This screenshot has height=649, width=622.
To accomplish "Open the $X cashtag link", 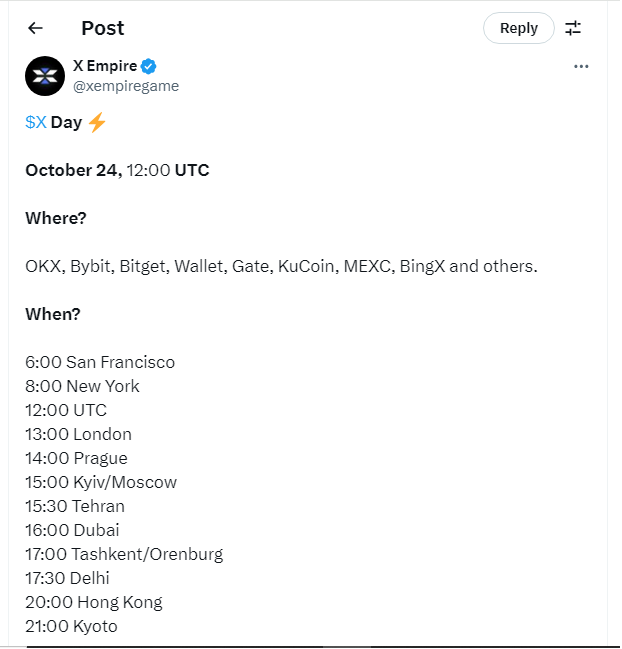I will [36, 123].
